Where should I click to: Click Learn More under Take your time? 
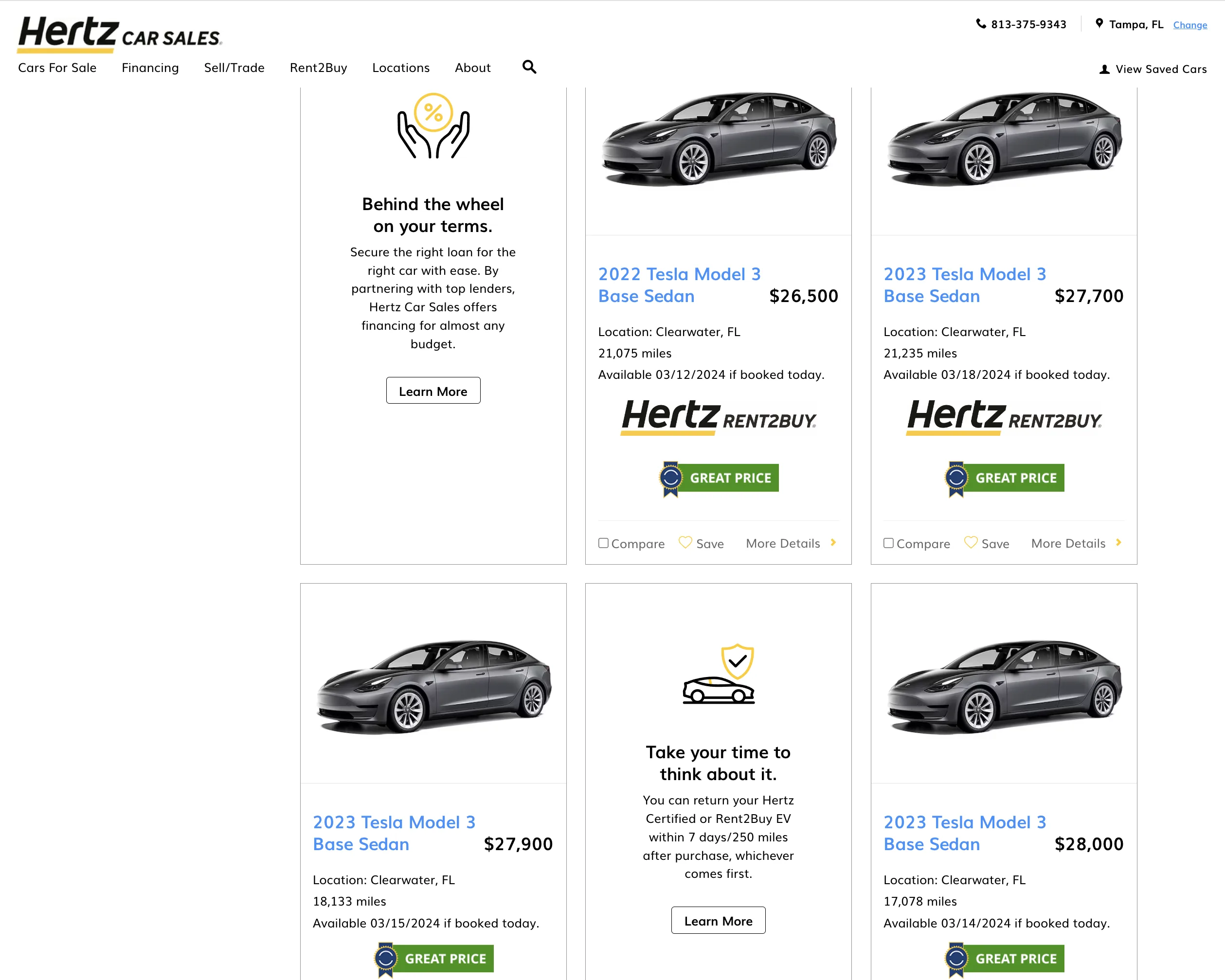[x=719, y=920]
